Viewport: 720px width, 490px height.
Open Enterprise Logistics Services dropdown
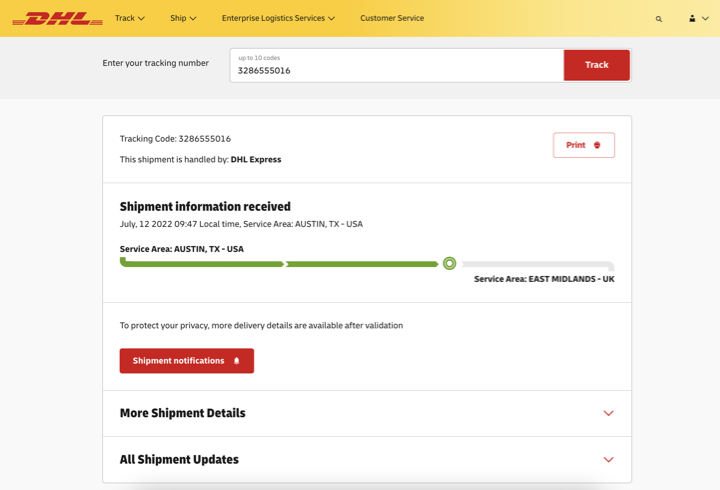[278, 18]
